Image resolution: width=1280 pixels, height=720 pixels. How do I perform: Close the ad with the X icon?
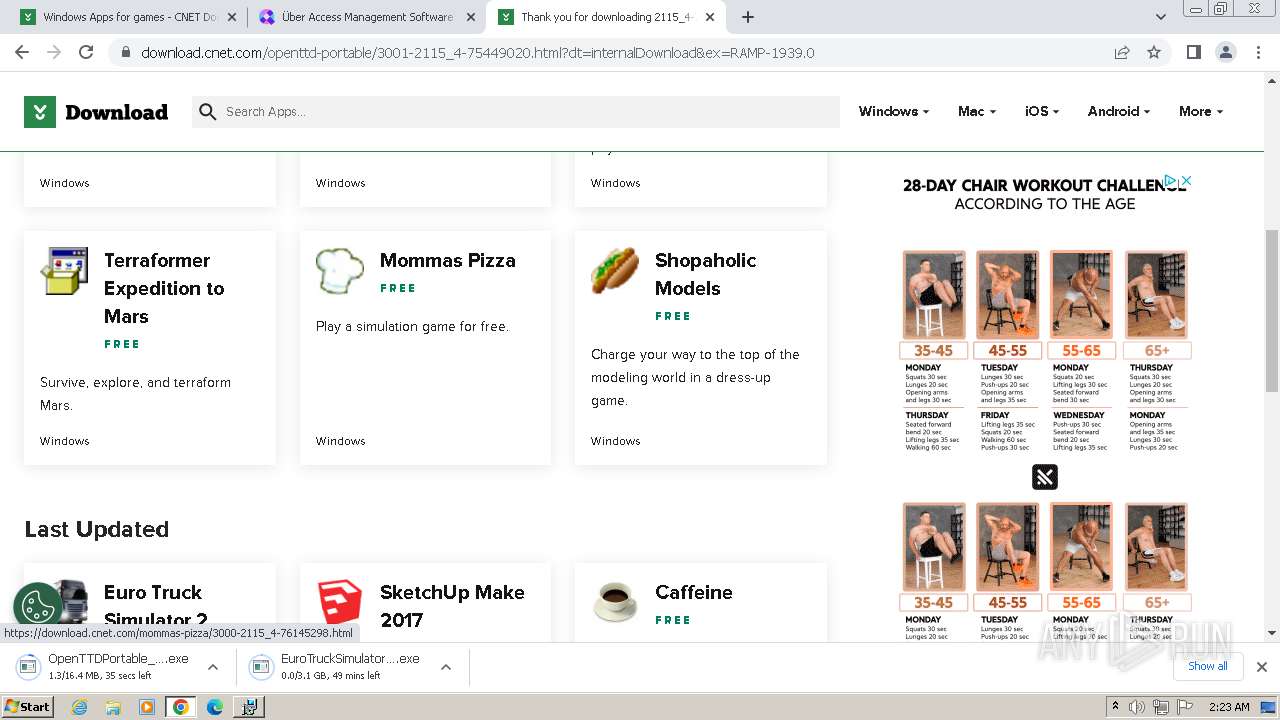click(x=1186, y=181)
